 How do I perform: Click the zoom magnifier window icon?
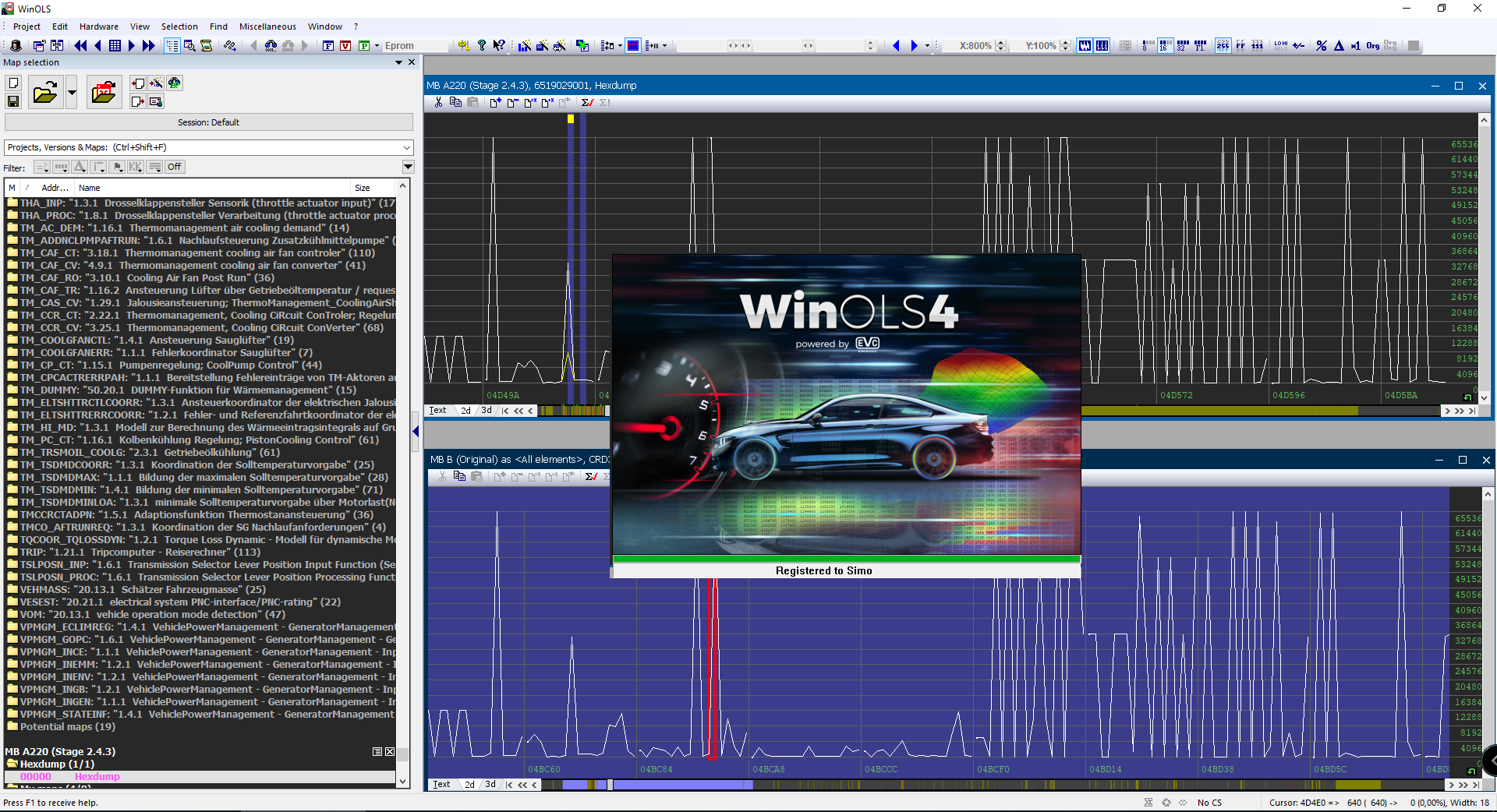[189, 46]
